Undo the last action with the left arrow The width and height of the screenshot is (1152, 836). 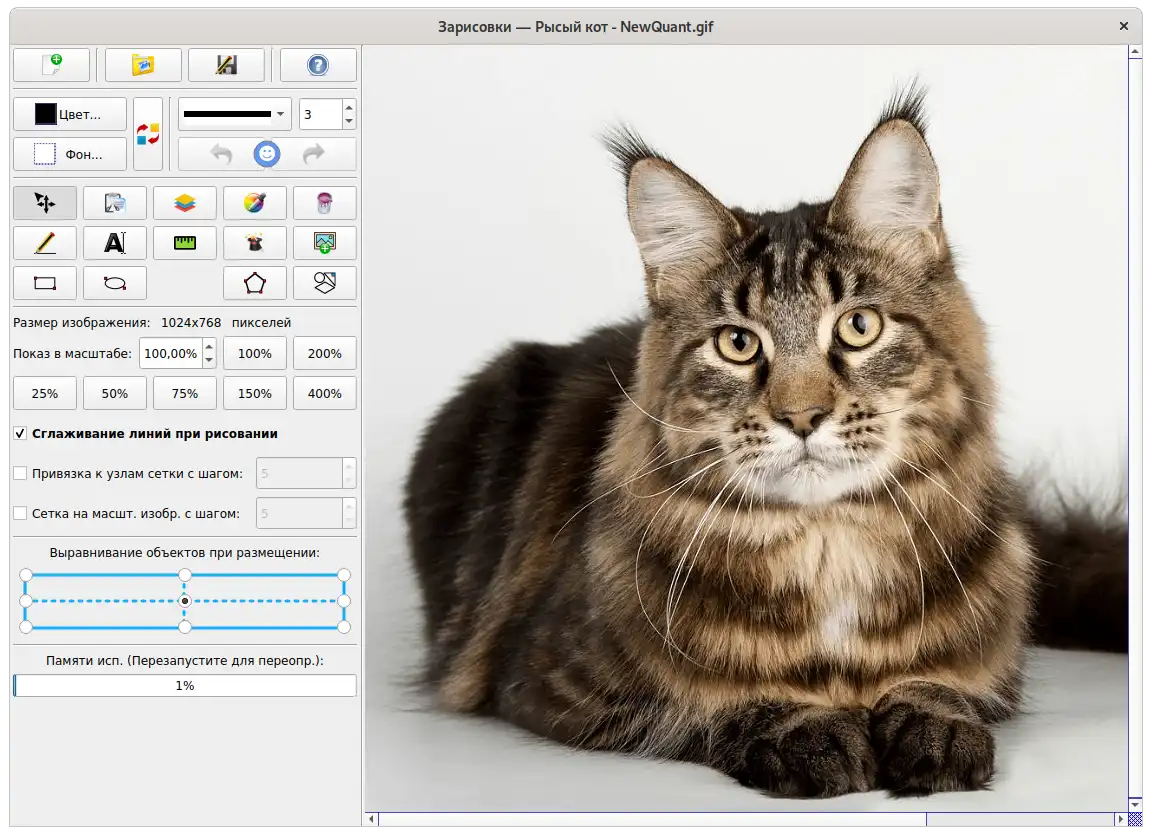click(x=220, y=154)
